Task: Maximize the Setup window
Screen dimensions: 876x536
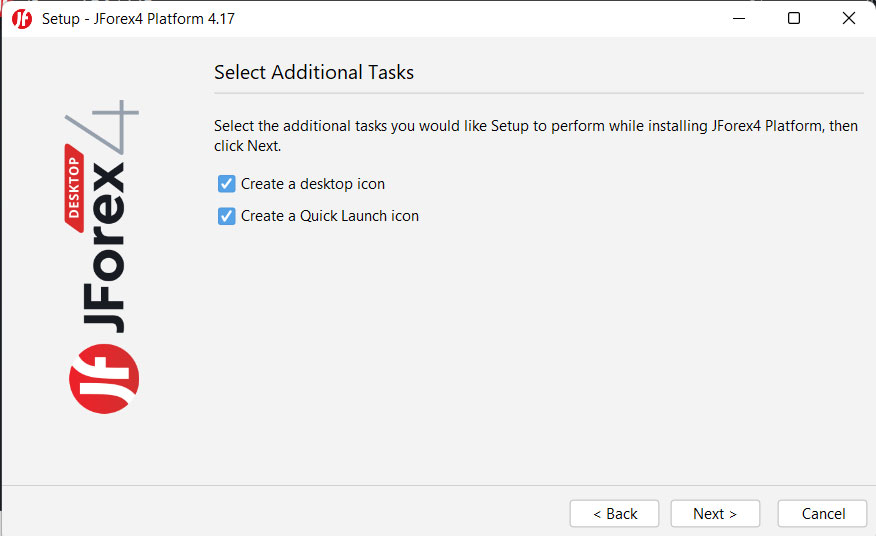Action: pyautogui.click(x=794, y=19)
